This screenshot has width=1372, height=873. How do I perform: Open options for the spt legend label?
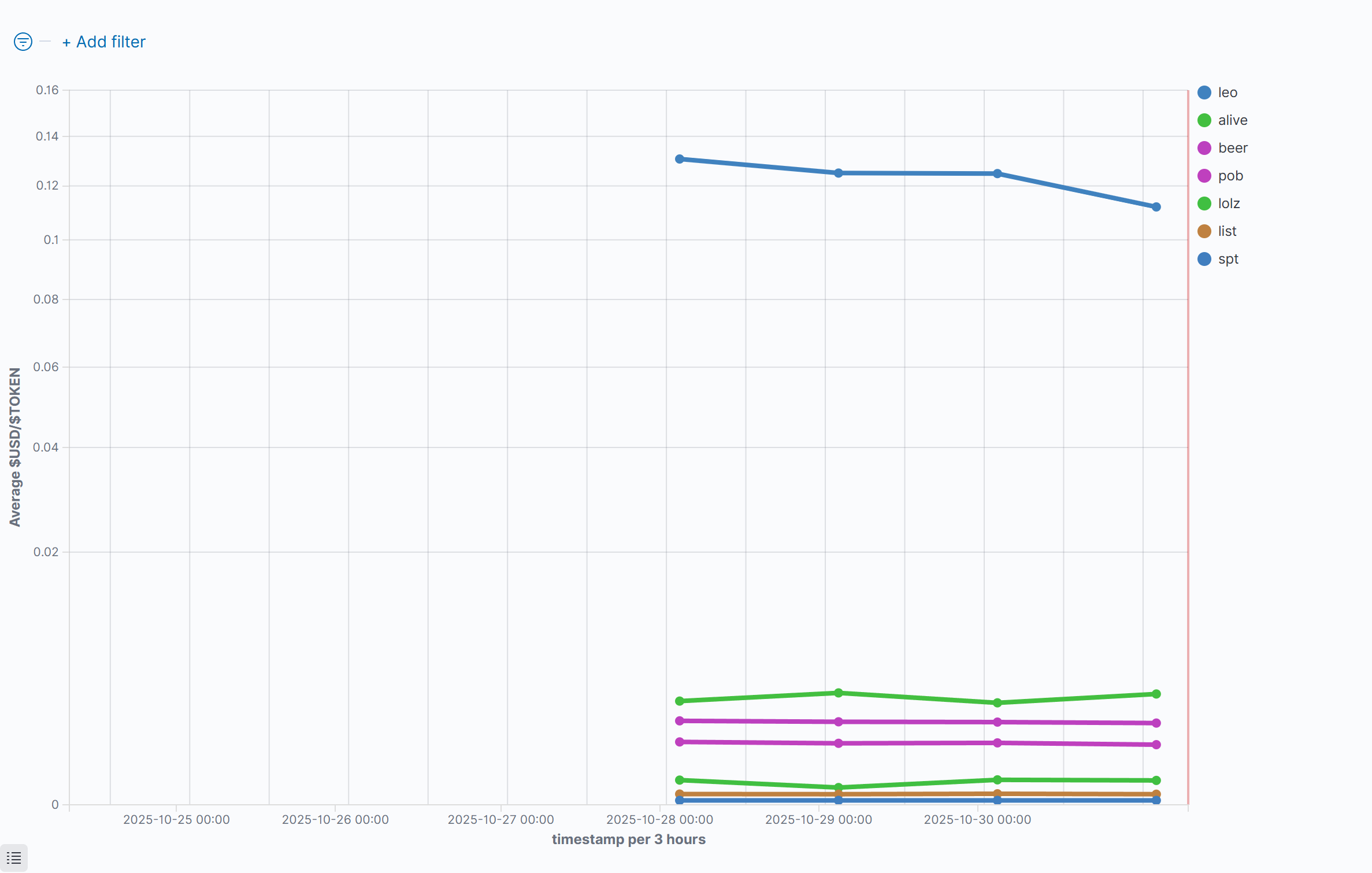[x=1228, y=259]
